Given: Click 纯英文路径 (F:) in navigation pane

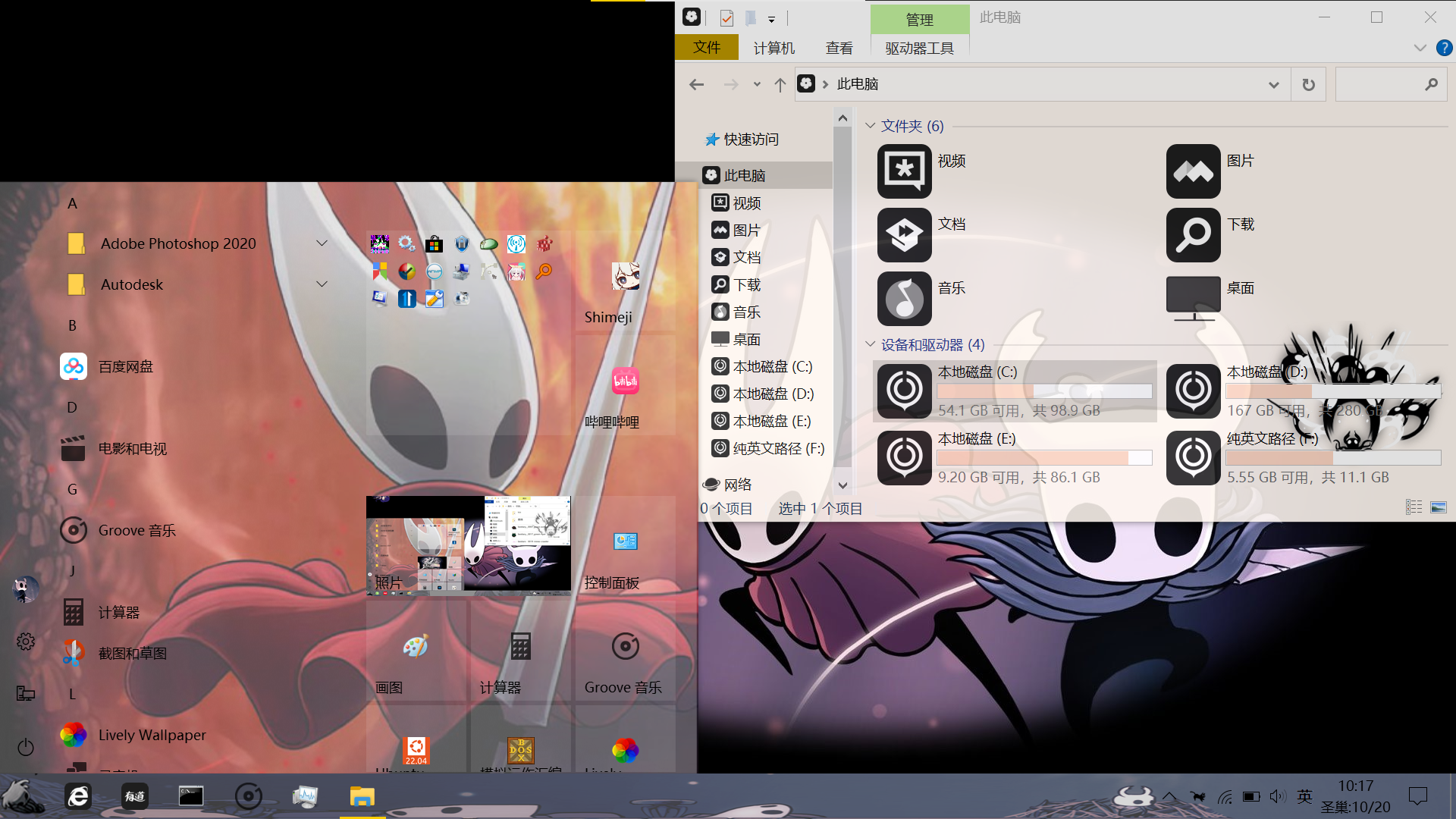Looking at the screenshot, I should 778,449.
